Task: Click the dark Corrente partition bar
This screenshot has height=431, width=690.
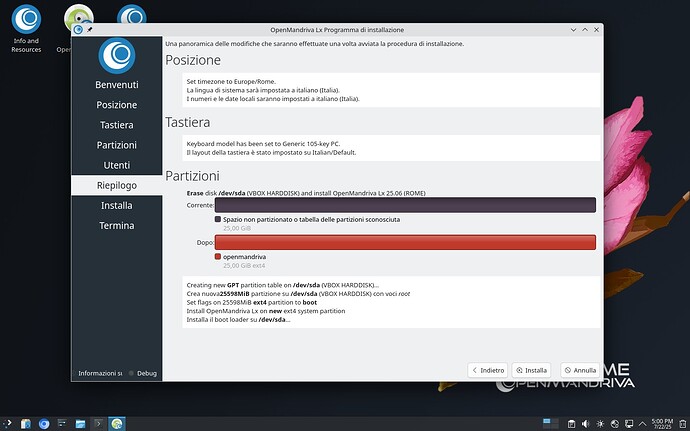Action: tap(405, 205)
